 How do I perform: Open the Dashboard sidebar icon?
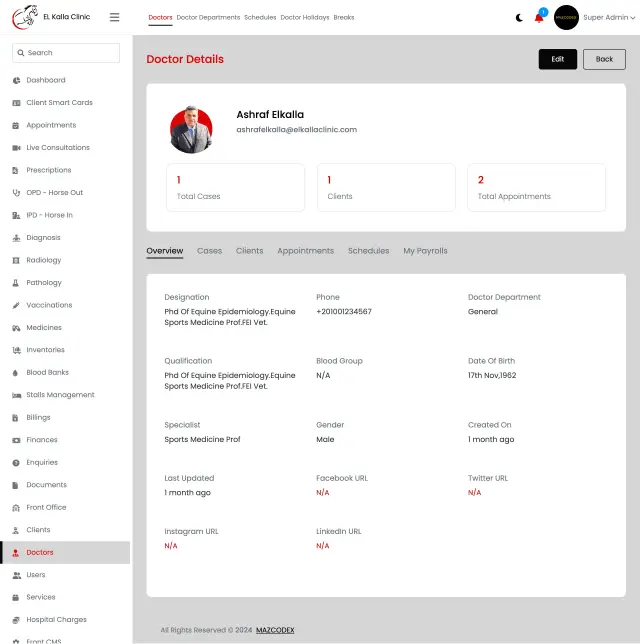(x=16, y=80)
